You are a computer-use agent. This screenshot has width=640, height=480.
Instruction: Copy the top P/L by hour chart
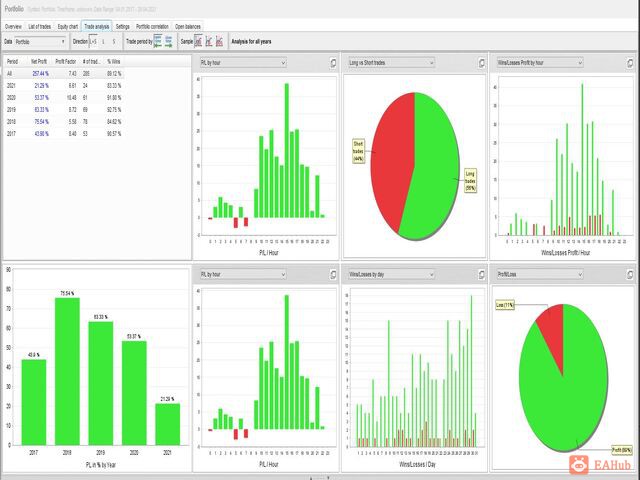click(333, 63)
